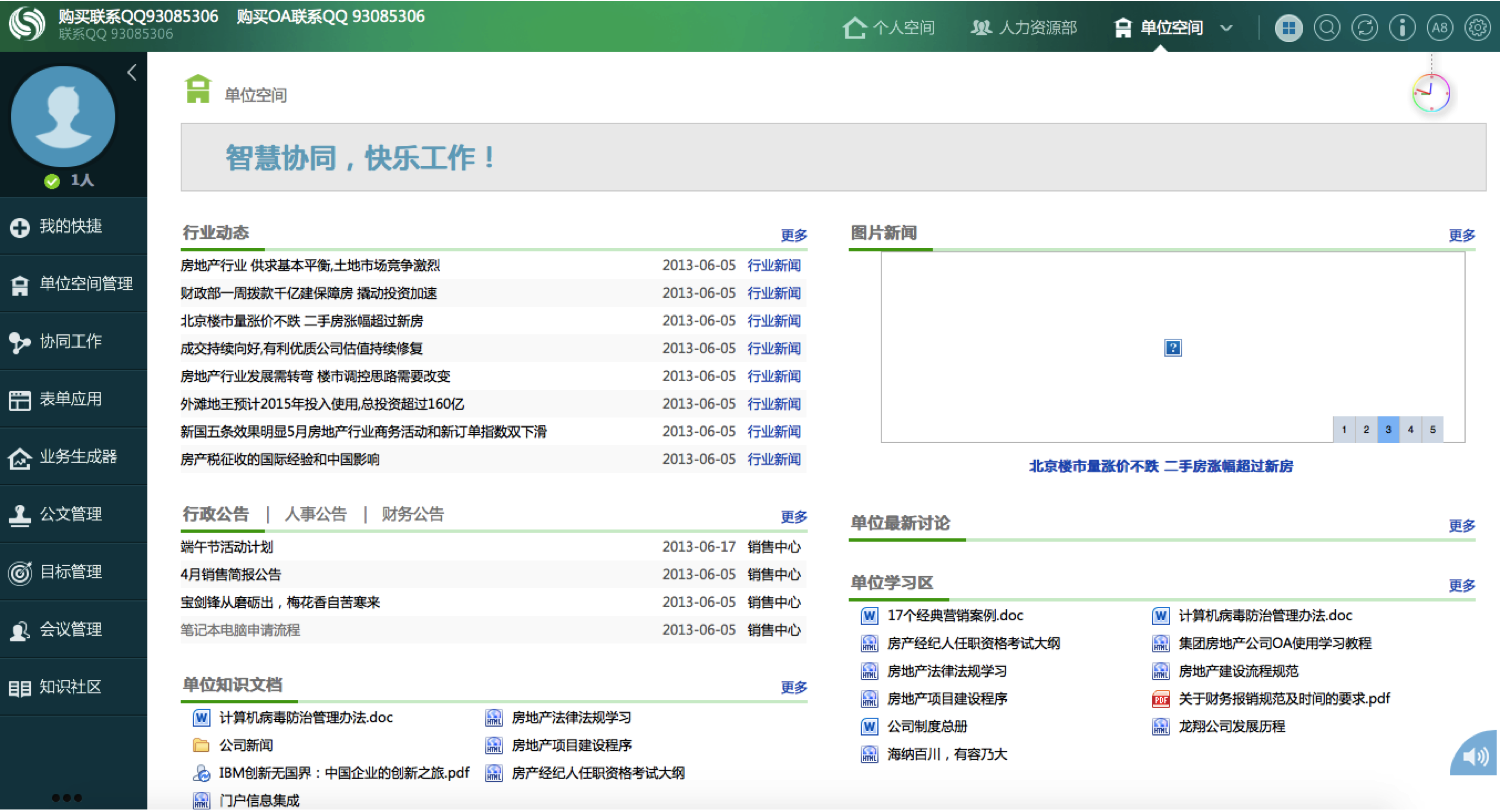This screenshot has width=1500, height=810.
Task: Expand the dropdown arrow beside 单位空间
Action: tap(1227, 28)
